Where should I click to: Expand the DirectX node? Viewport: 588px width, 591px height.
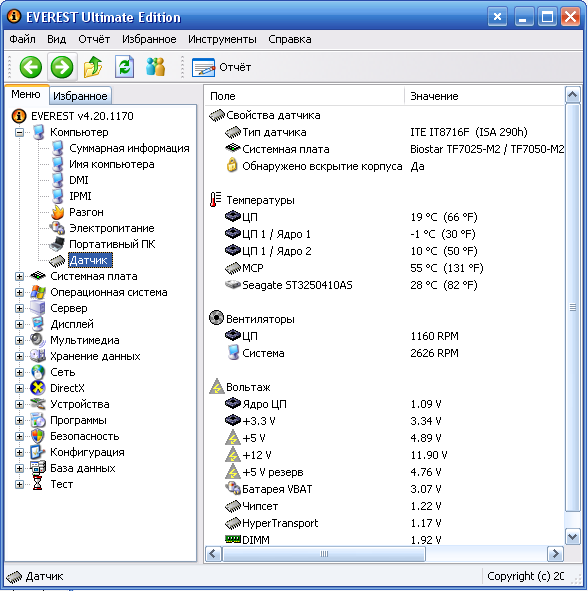19,388
